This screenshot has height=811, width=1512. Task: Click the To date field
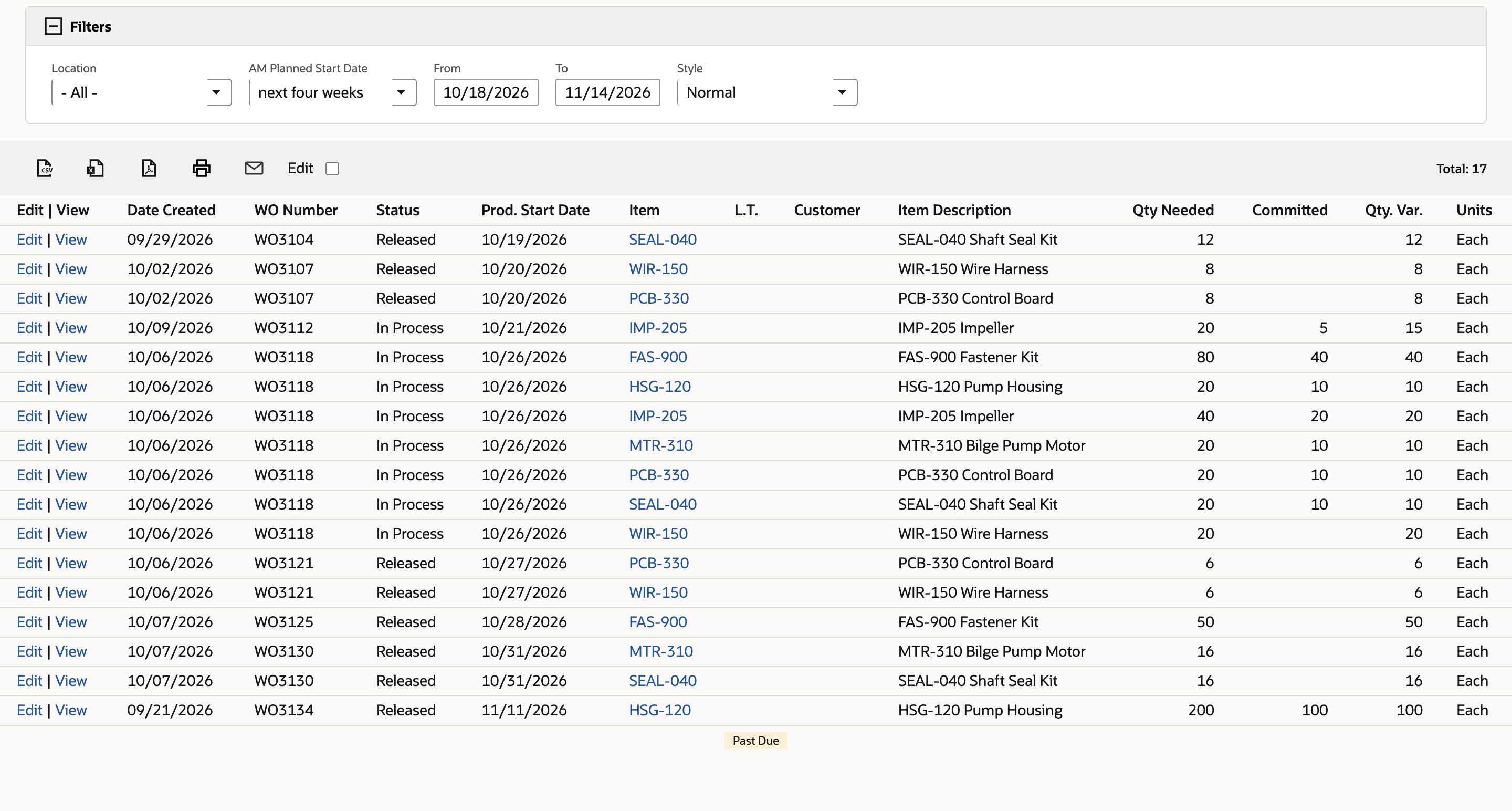[607, 92]
